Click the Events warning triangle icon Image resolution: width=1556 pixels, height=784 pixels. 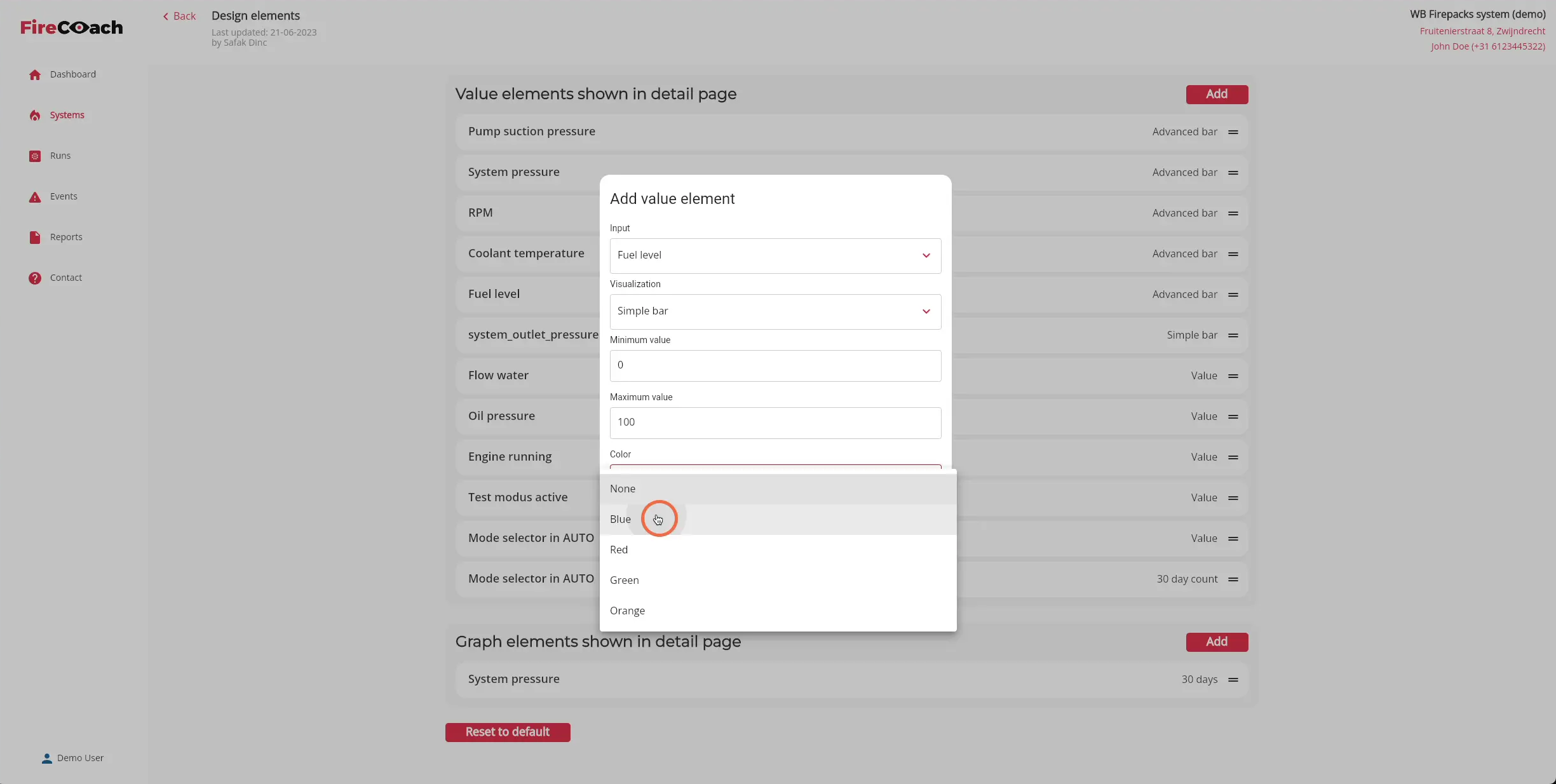point(35,197)
